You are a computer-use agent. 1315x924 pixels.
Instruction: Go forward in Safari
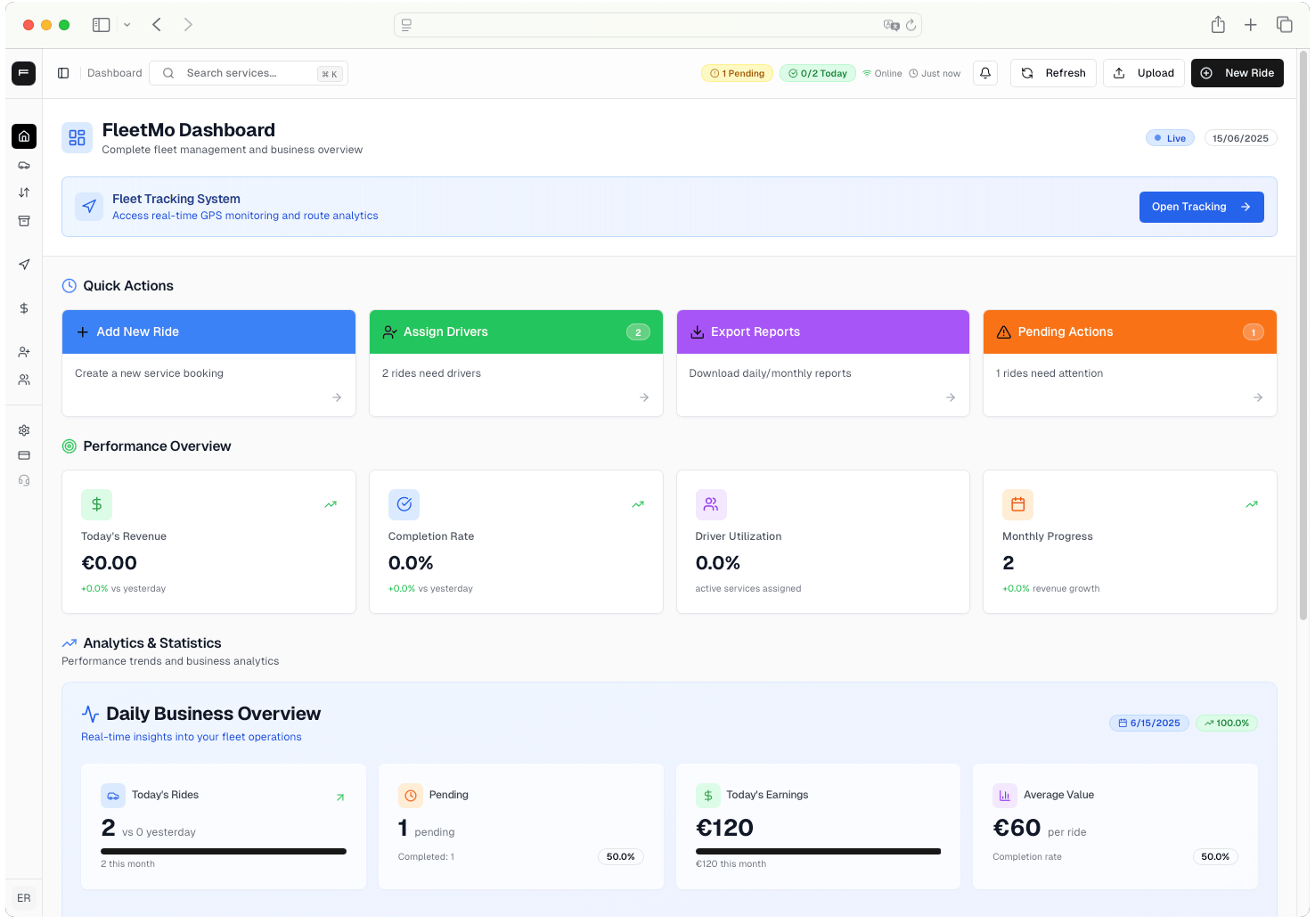point(188,25)
